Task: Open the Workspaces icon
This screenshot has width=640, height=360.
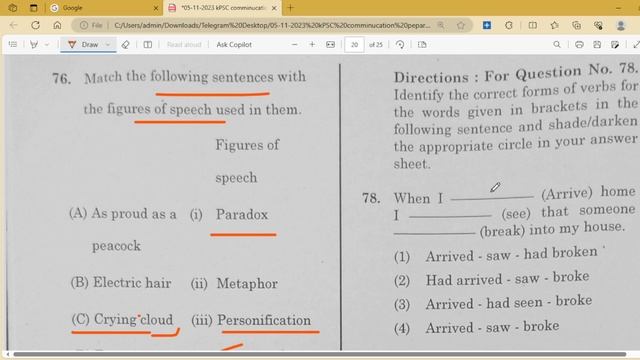Action: tap(13, 8)
